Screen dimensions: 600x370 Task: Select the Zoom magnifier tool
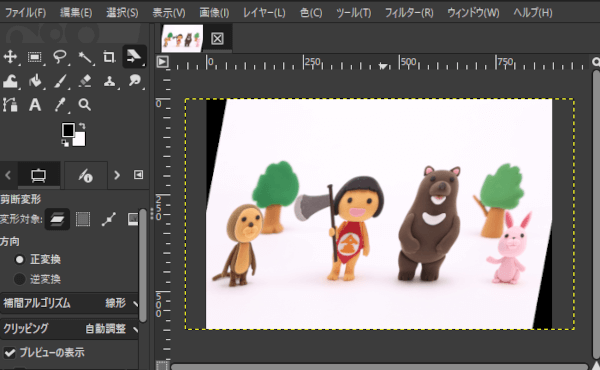click(85, 104)
